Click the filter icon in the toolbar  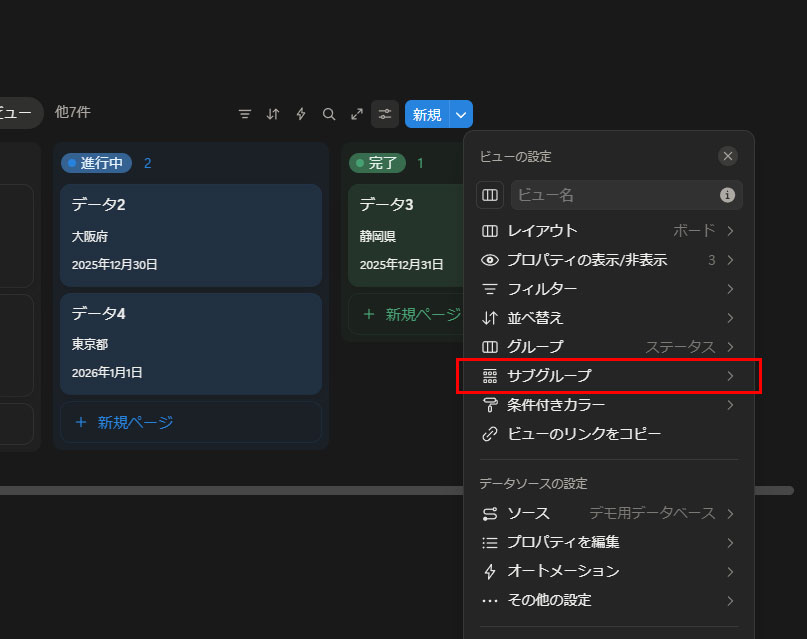click(x=245, y=114)
